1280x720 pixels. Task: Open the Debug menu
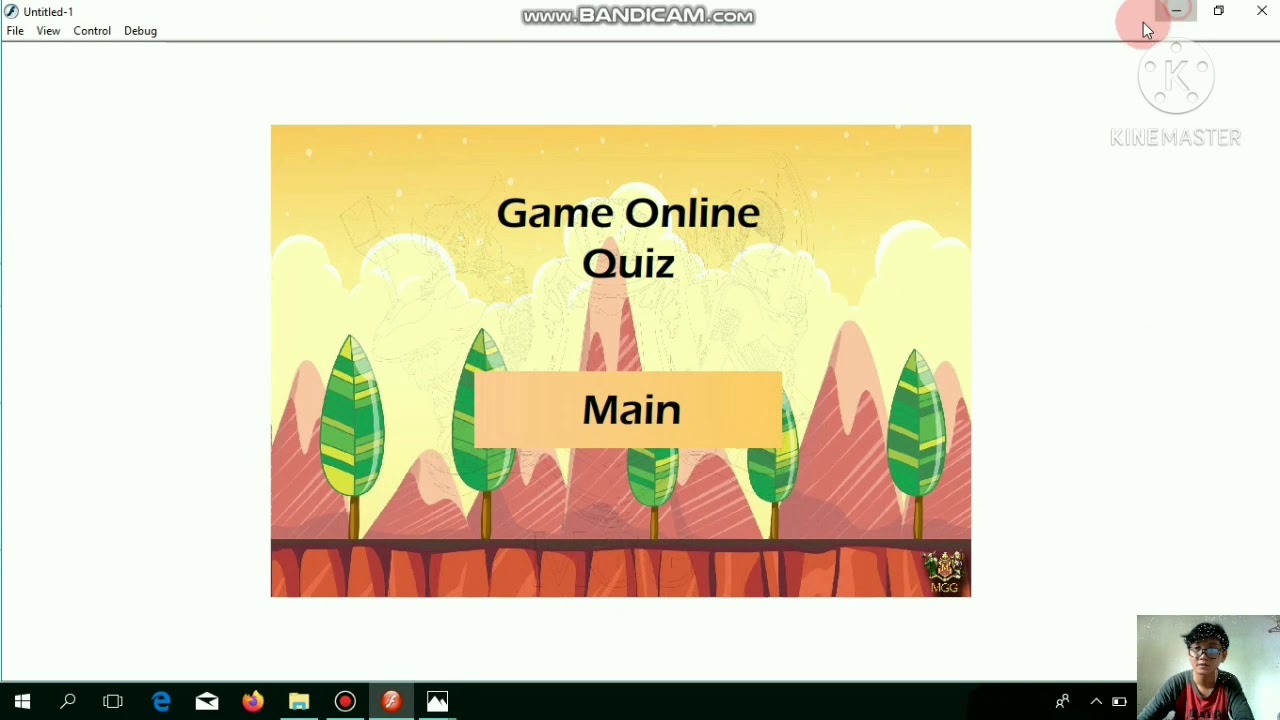pos(140,31)
